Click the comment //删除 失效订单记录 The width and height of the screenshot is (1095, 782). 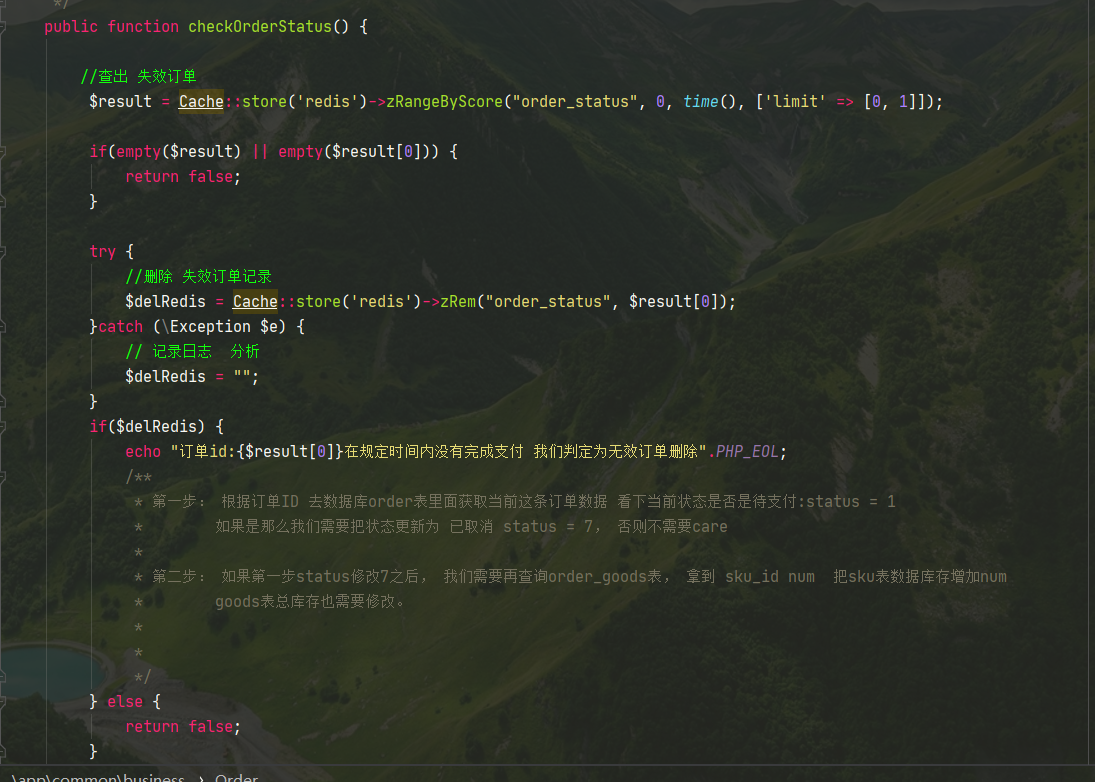198,276
